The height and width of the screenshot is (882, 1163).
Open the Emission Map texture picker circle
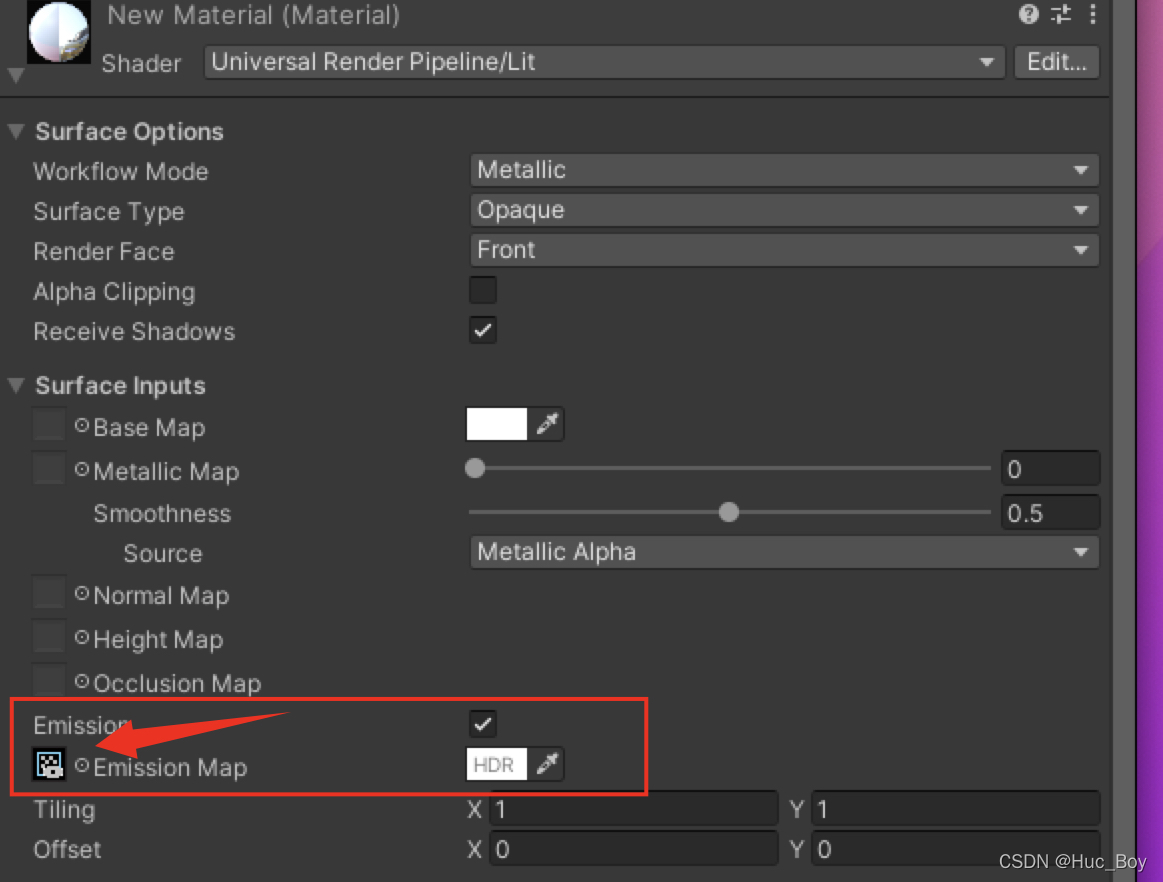pyautogui.click(x=82, y=765)
